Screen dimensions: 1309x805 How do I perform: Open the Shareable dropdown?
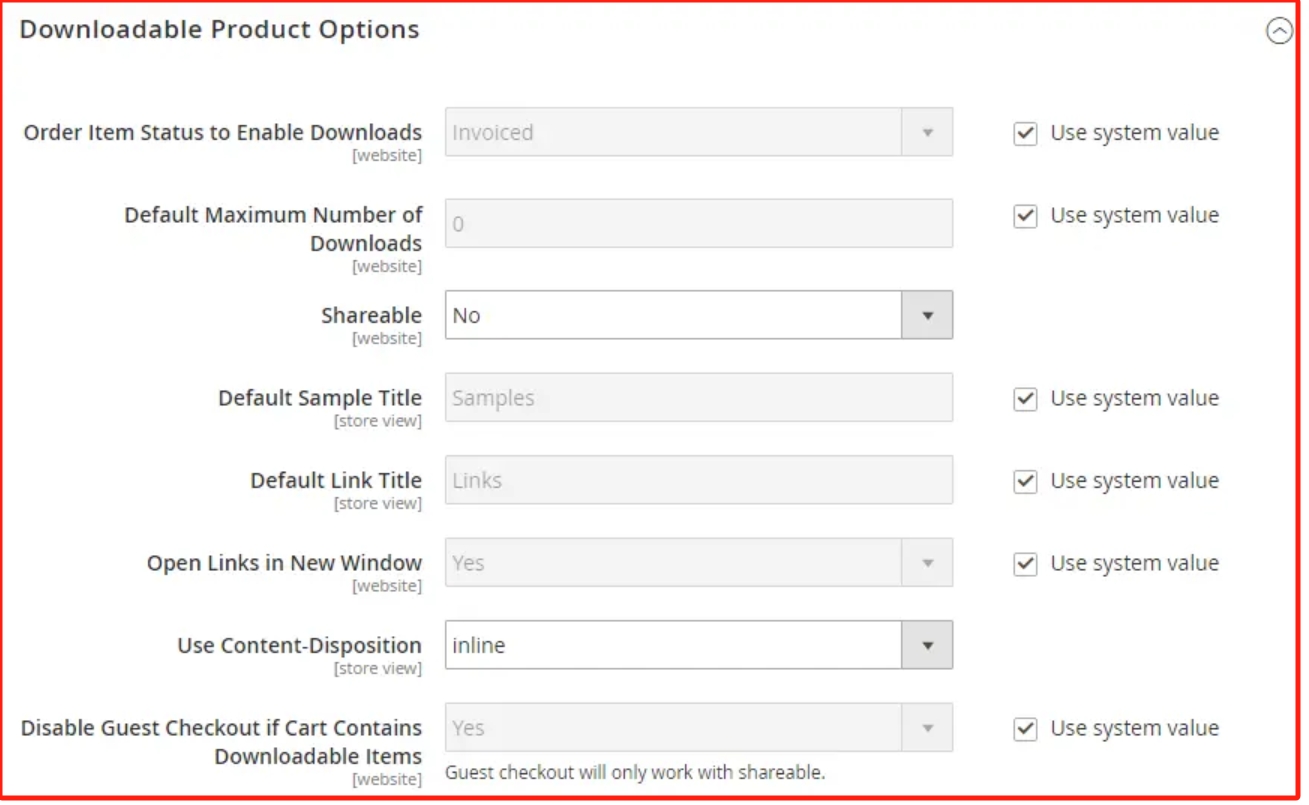(698, 315)
